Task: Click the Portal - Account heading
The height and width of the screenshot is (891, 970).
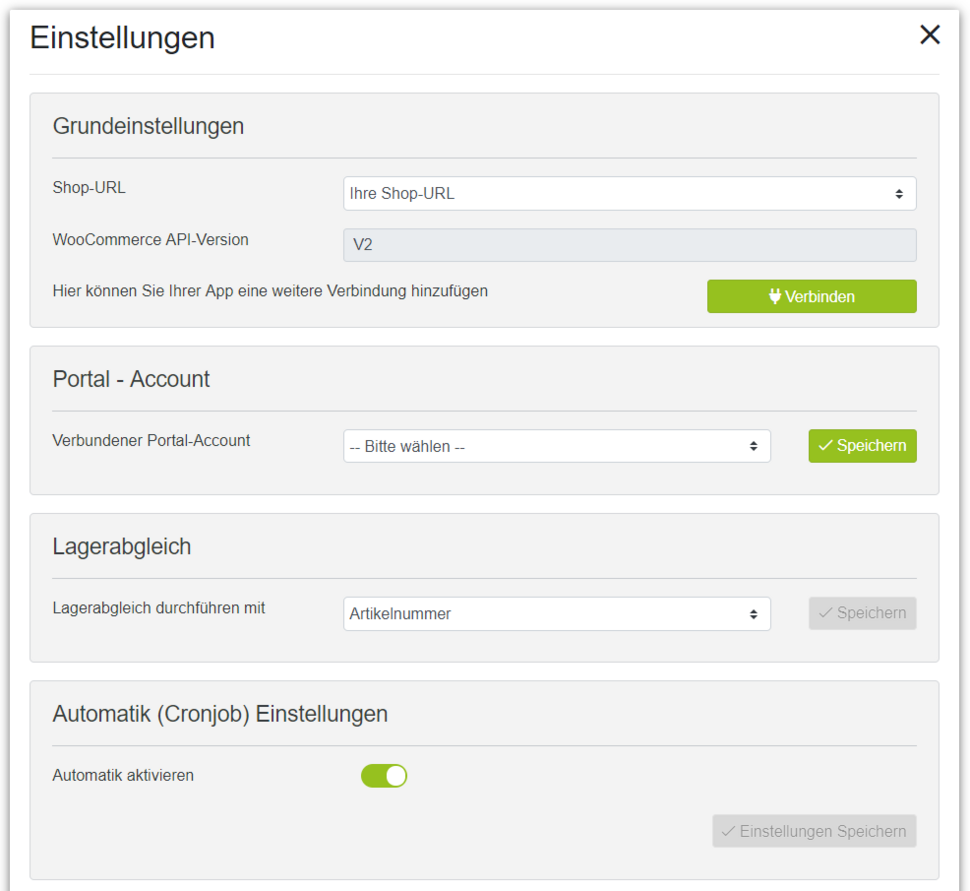Action: point(131,379)
